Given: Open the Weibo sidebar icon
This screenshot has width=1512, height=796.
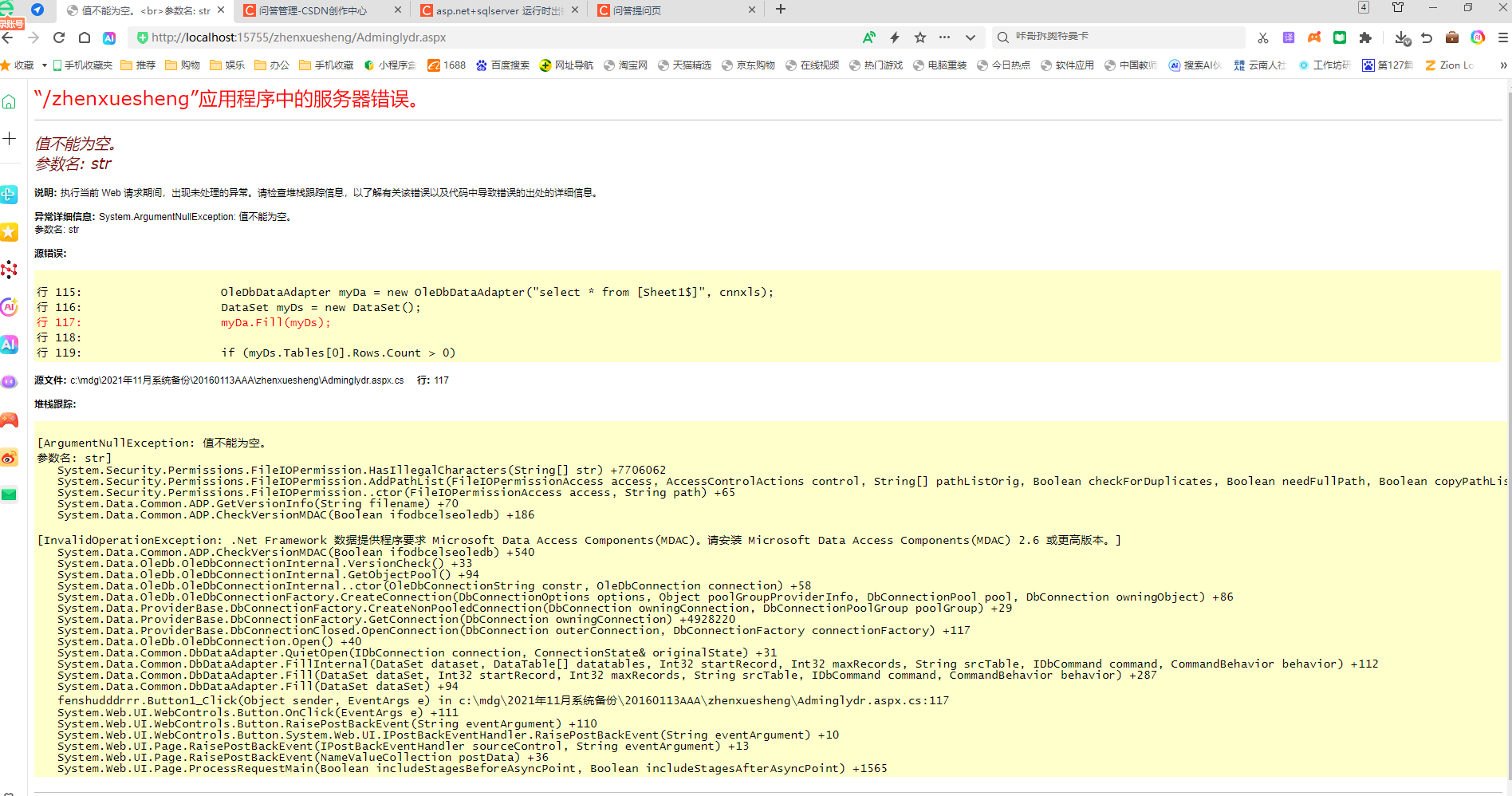Looking at the screenshot, I should 10,458.
